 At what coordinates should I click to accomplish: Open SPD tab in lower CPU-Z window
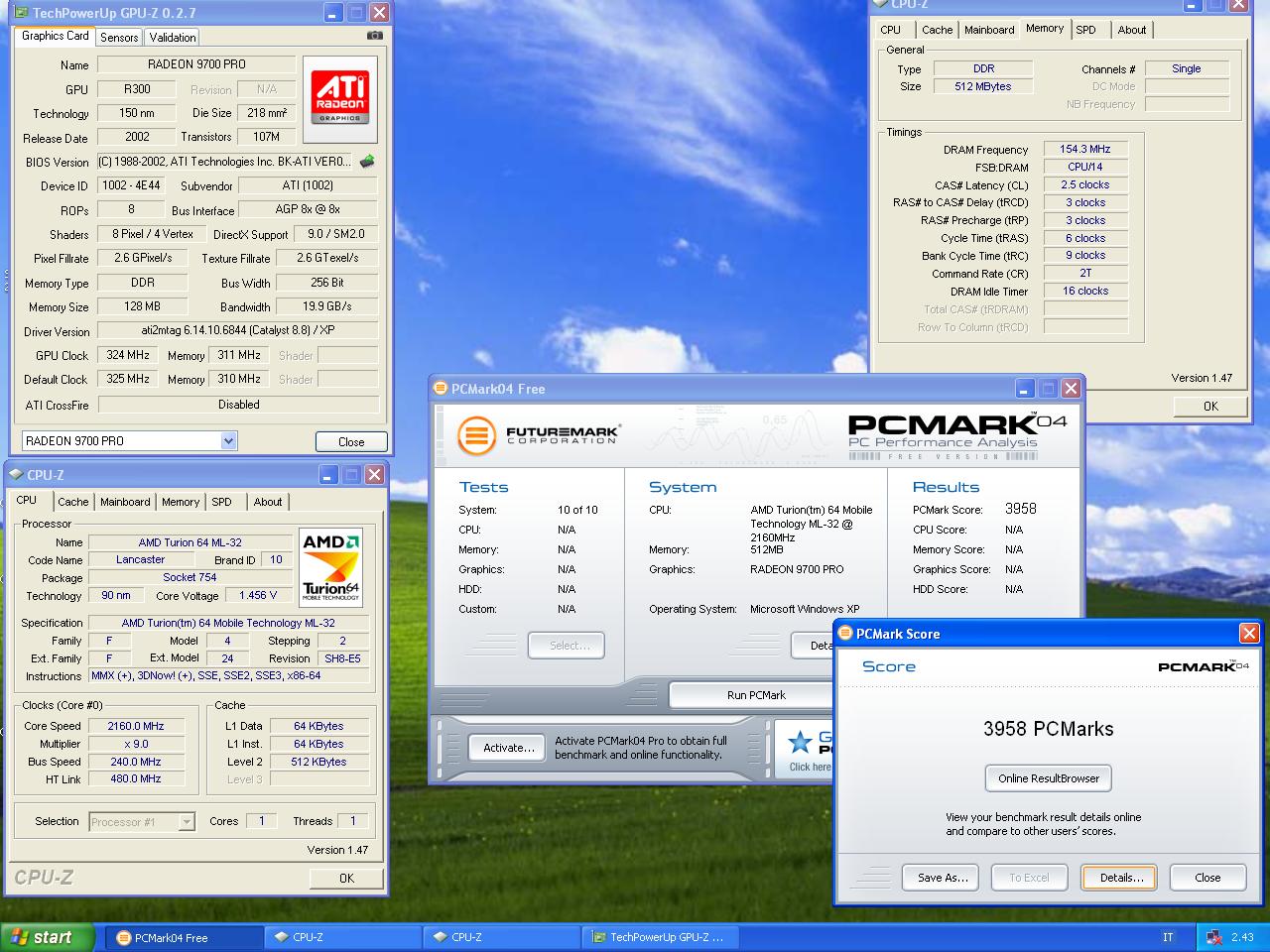pos(222,502)
